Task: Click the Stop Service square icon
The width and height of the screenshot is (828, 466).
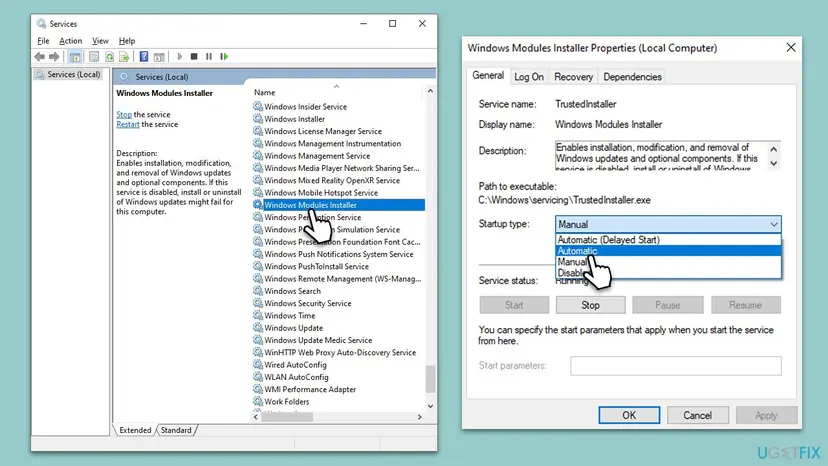Action: [x=194, y=57]
